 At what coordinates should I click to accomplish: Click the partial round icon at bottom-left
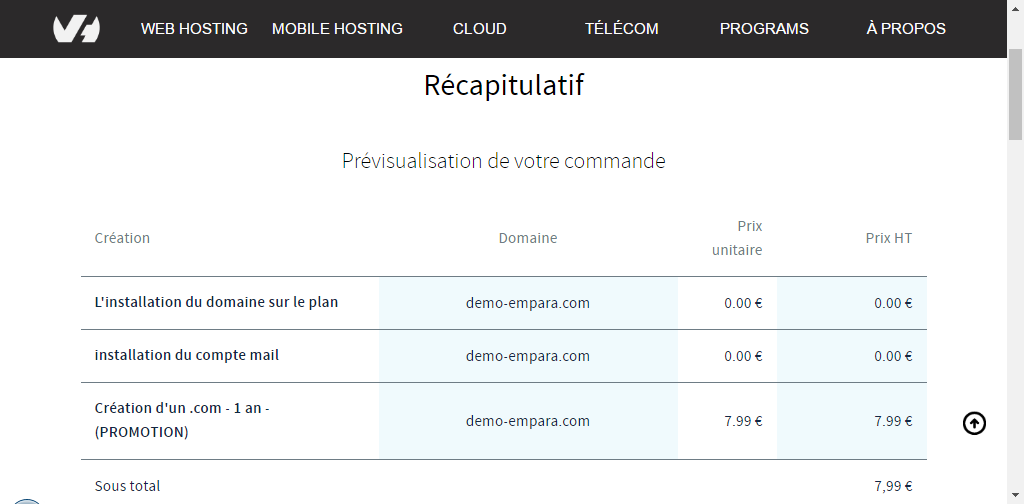[27, 501]
